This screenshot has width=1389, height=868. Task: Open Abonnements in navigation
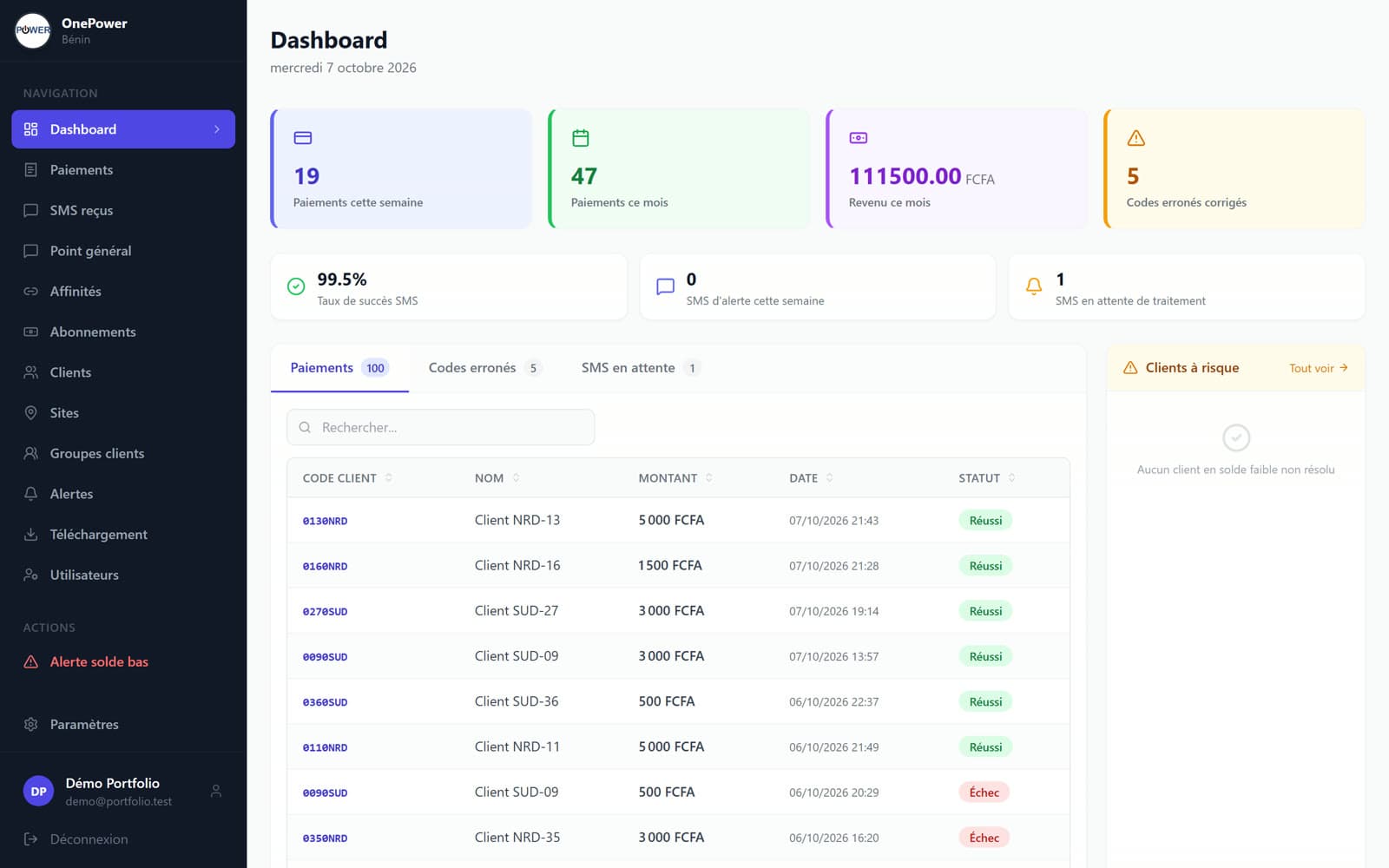click(x=123, y=332)
